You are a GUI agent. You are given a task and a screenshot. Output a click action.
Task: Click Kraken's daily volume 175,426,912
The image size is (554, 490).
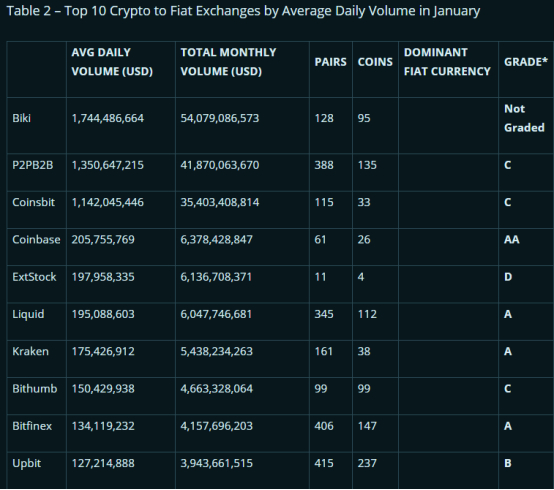pyautogui.click(x=103, y=351)
